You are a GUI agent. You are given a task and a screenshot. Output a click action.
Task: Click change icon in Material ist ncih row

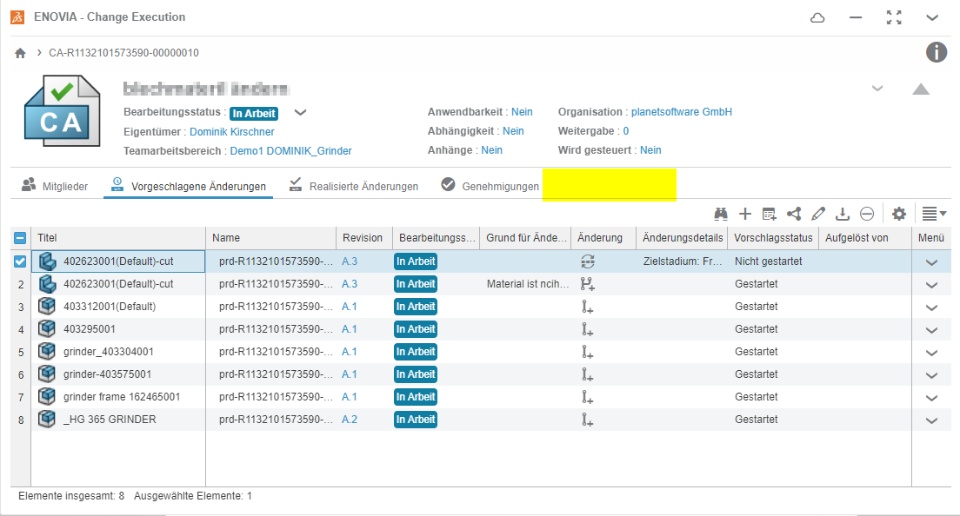coord(587,284)
